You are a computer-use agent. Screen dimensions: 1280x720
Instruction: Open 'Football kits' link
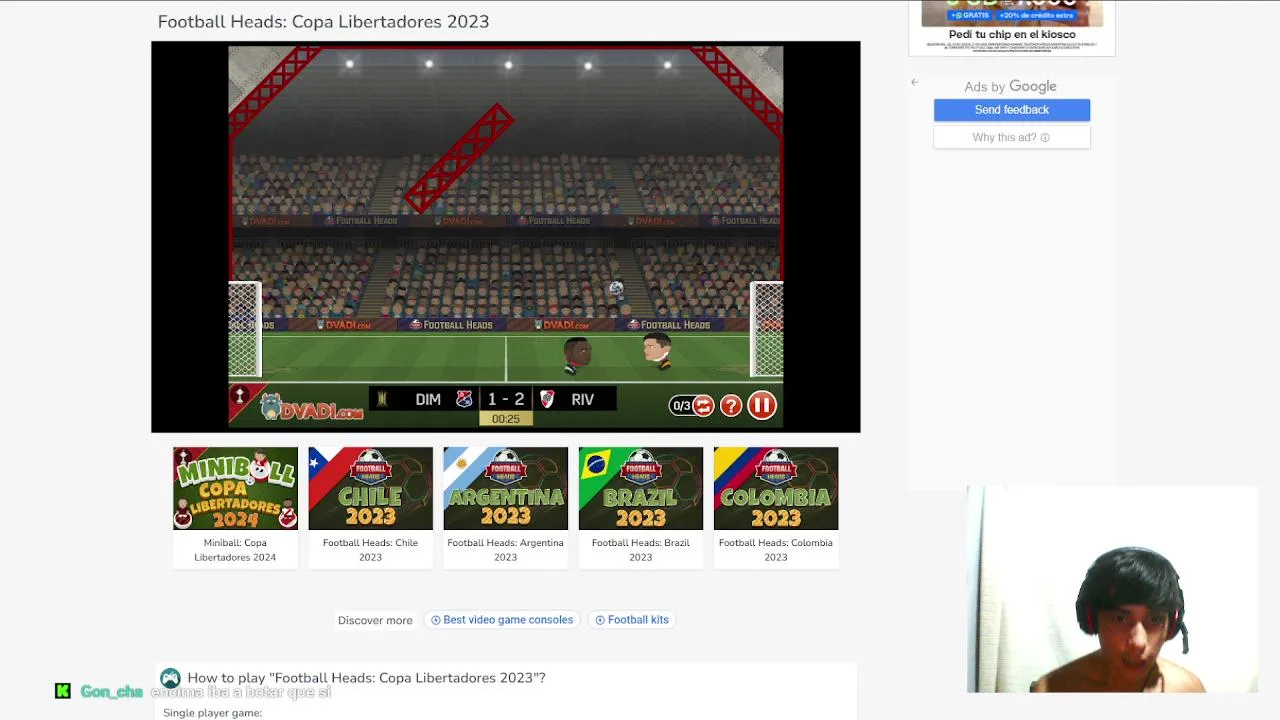pos(632,620)
